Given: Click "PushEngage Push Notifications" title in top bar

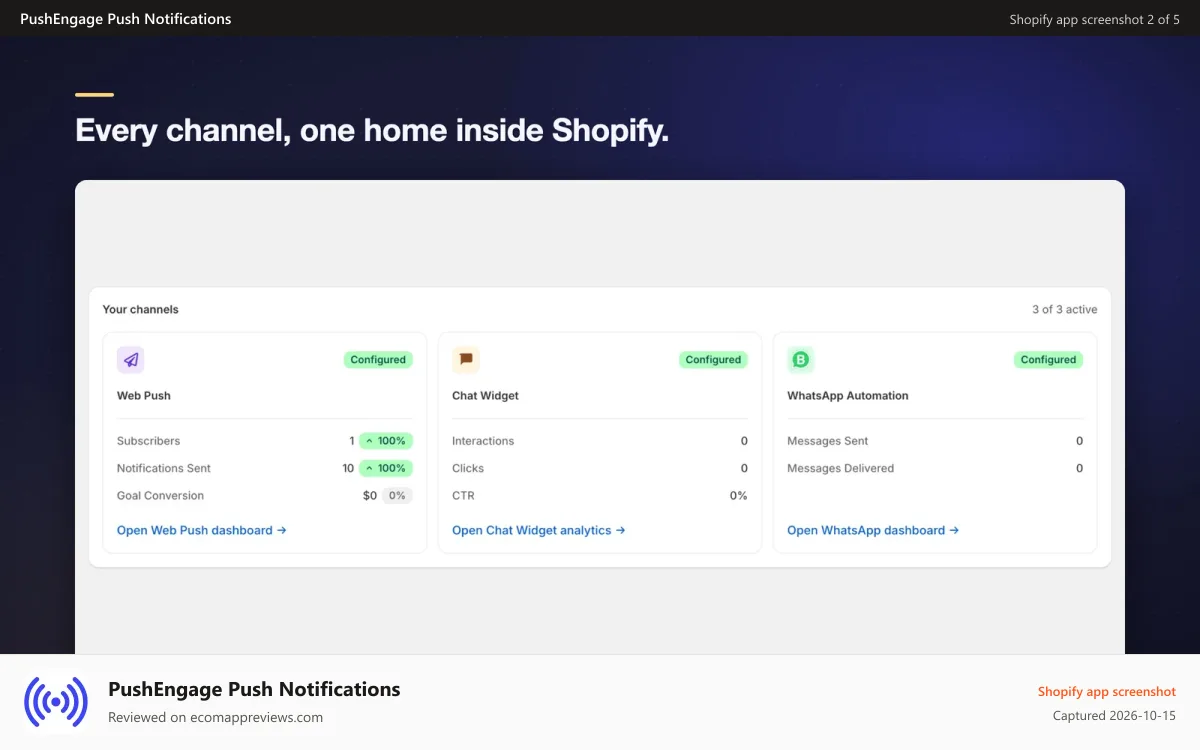Looking at the screenshot, I should [x=126, y=19].
